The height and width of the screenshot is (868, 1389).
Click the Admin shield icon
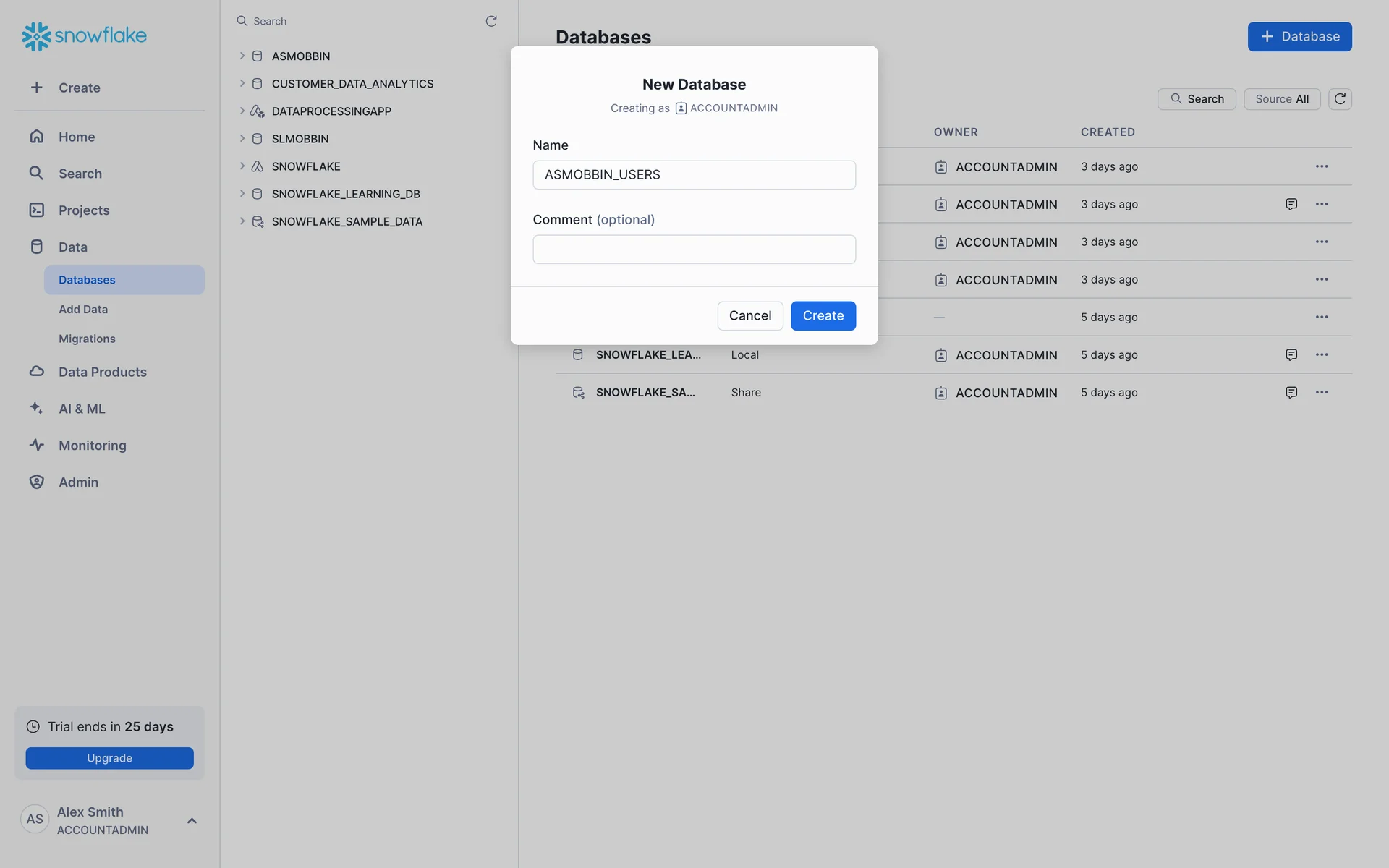pos(37,482)
